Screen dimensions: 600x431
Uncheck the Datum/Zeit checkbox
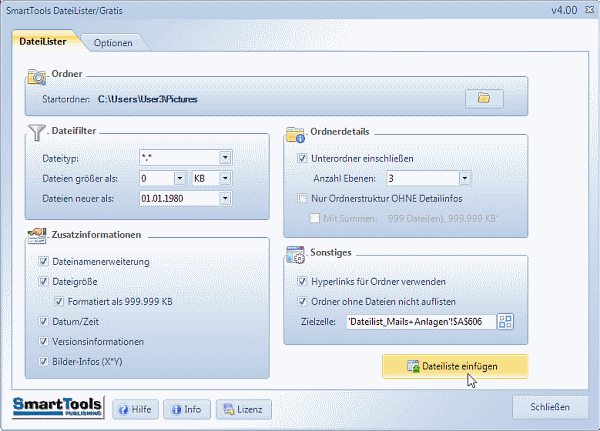click(x=44, y=321)
